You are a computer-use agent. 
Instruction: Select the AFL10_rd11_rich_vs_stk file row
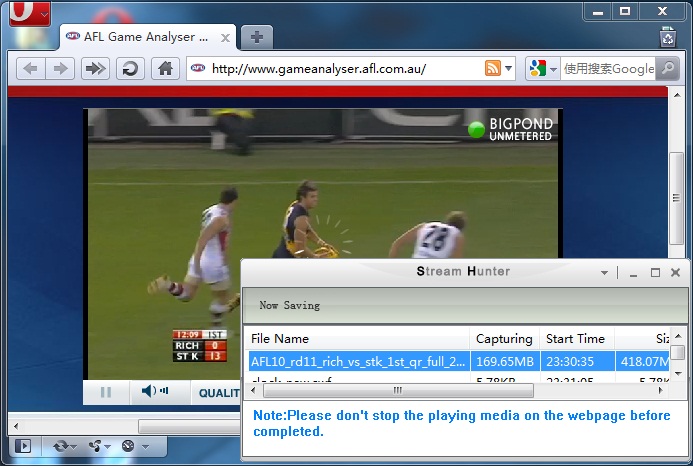[458, 361]
